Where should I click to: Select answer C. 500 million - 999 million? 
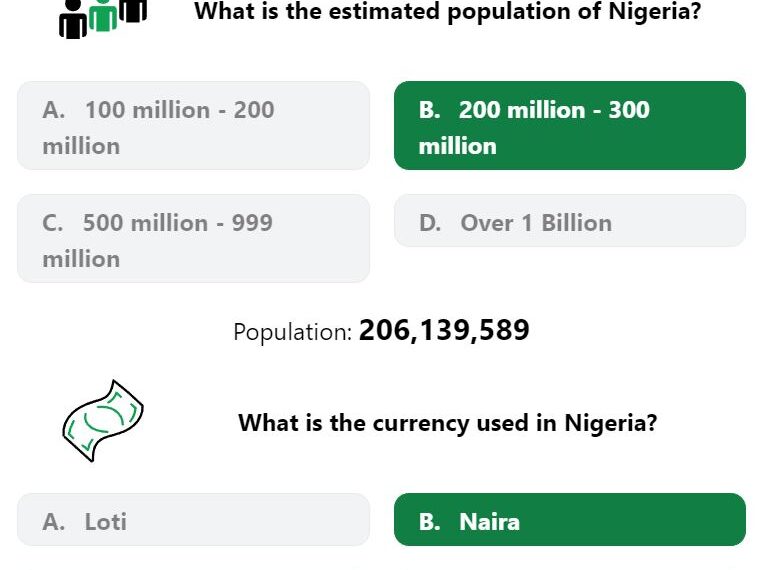[193, 238]
